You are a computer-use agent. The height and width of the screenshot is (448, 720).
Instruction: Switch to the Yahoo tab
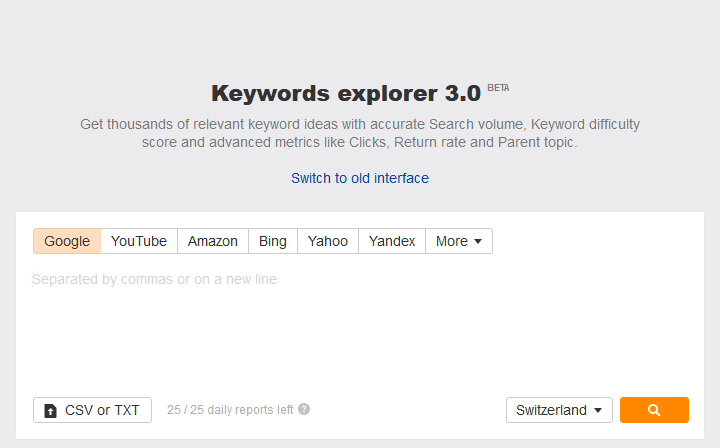click(x=328, y=241)
